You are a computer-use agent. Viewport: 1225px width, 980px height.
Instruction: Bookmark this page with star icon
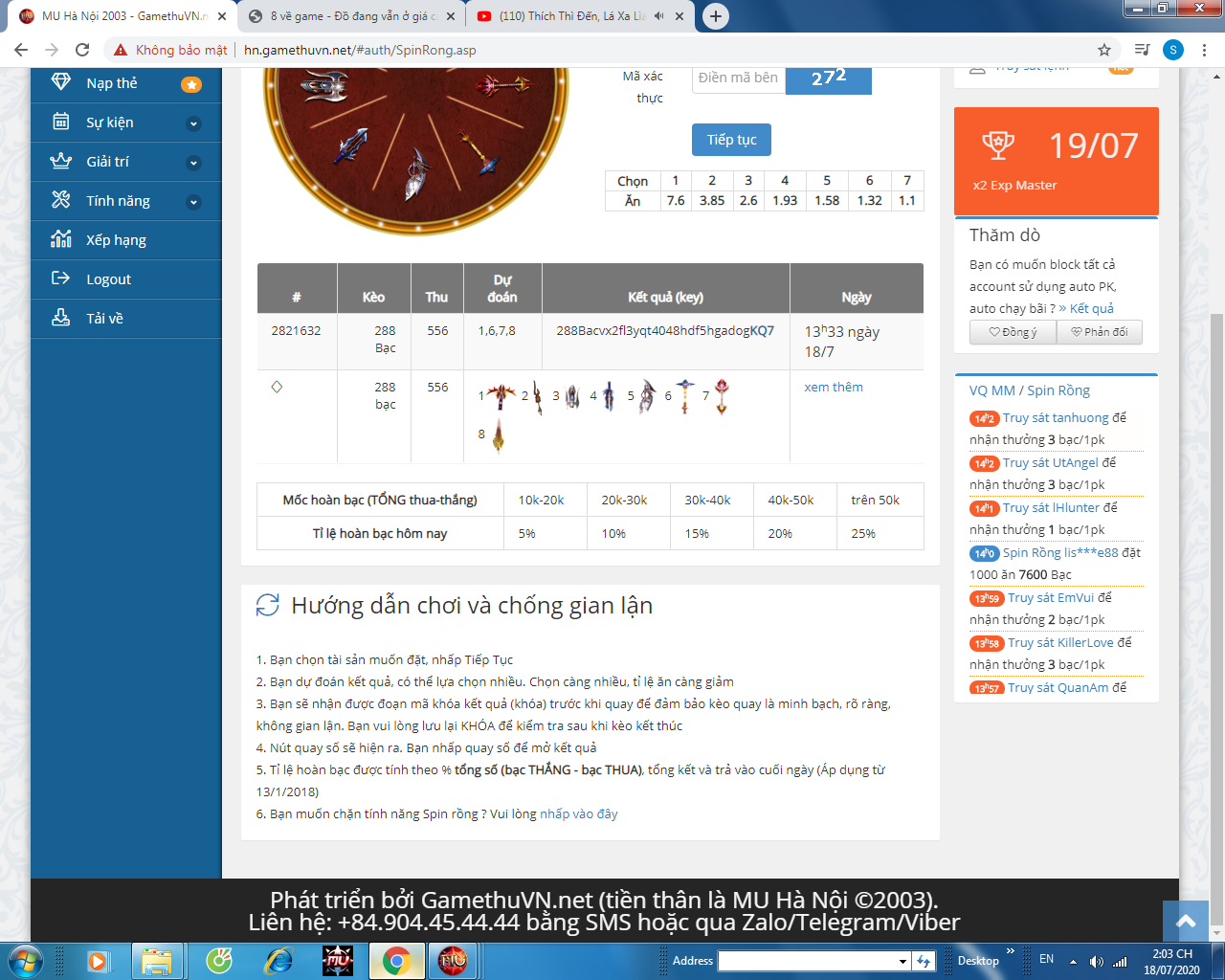pos(1103,50)
